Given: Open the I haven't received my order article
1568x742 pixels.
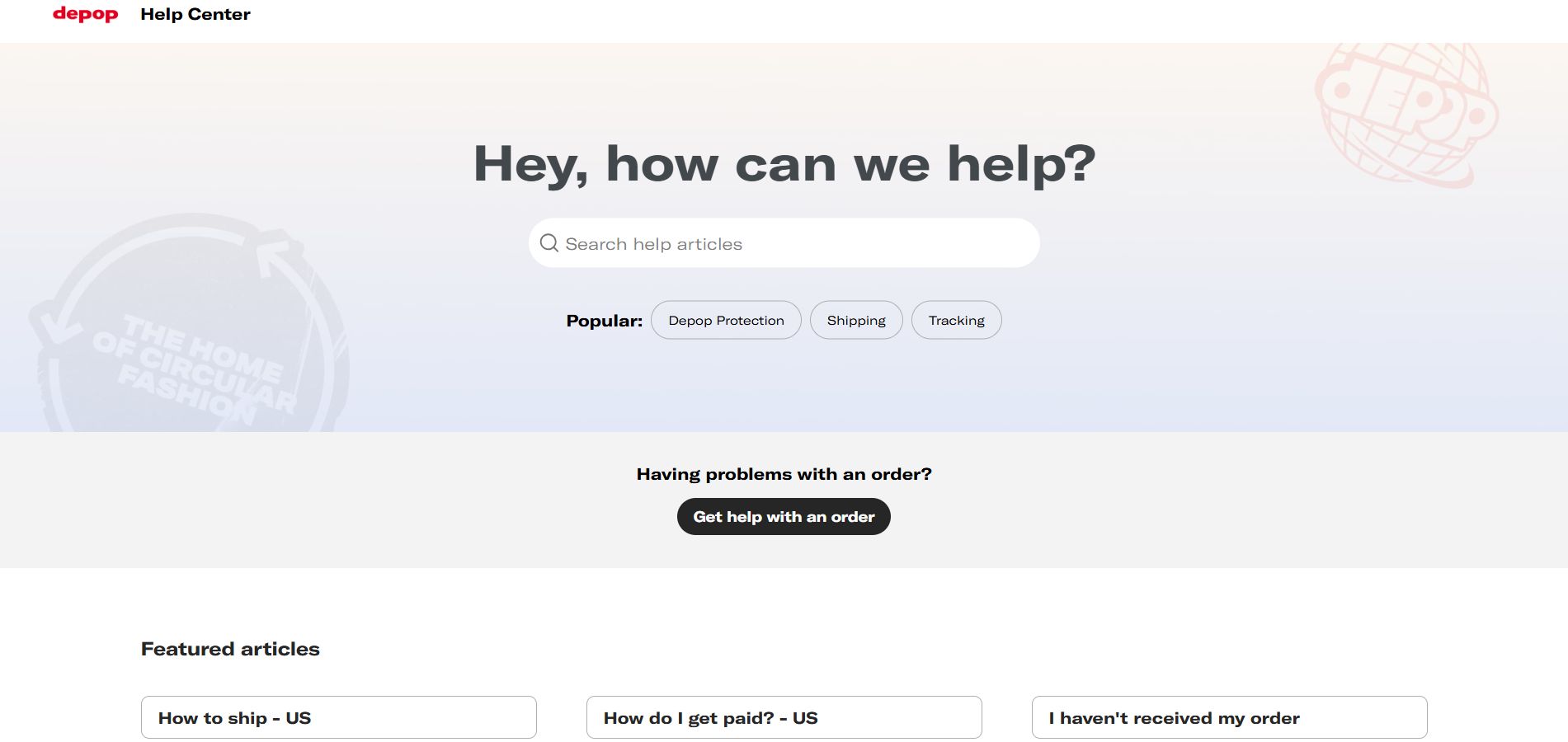Looking at the screenshot, I should pos(1229,717).
